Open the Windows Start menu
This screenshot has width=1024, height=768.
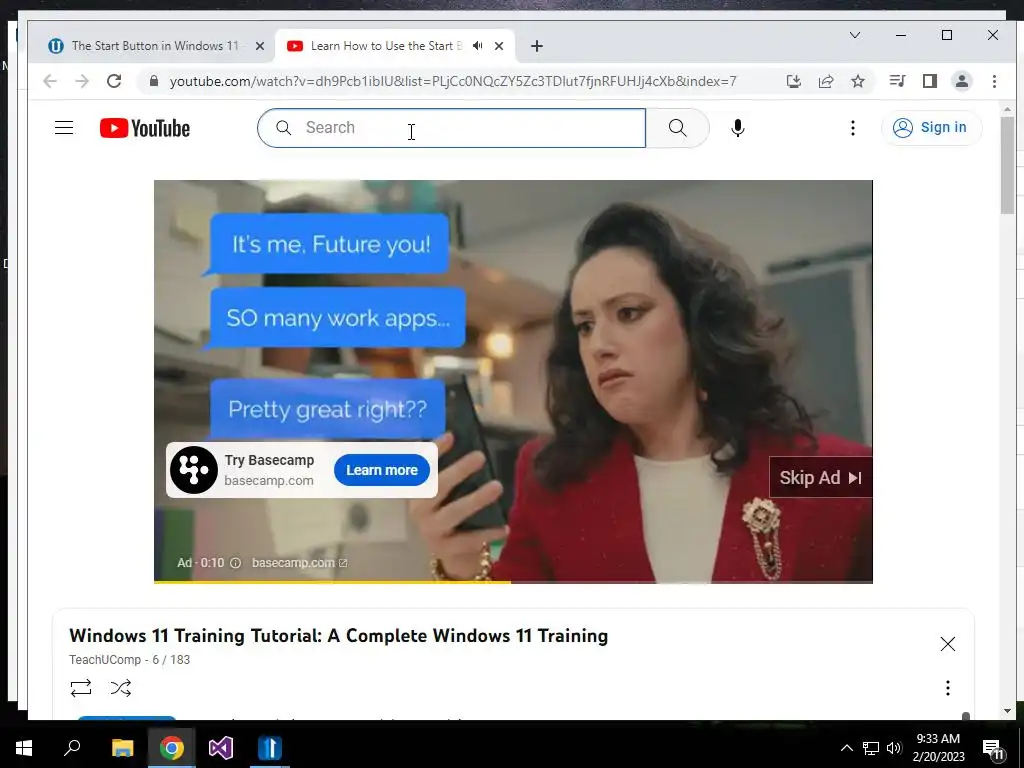[24, 748]
